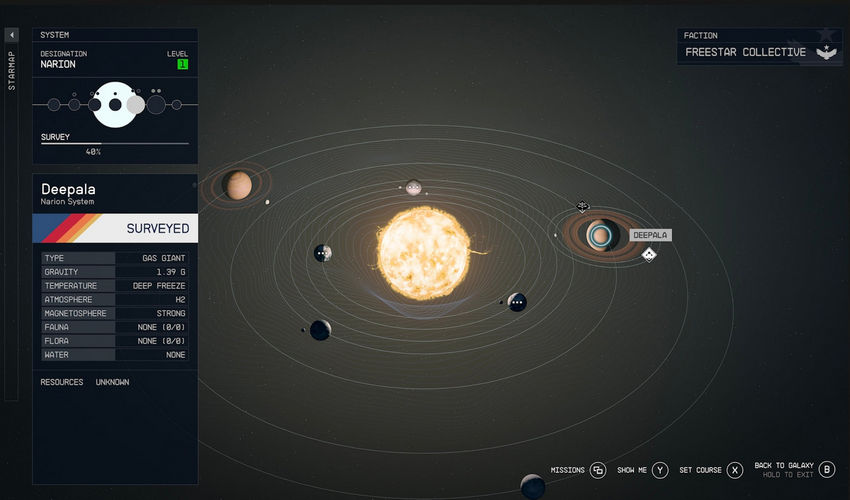Viewport: 850px width, 500px height.
Task: Collapse the Starmap side panel arrow
Action: 11,35
